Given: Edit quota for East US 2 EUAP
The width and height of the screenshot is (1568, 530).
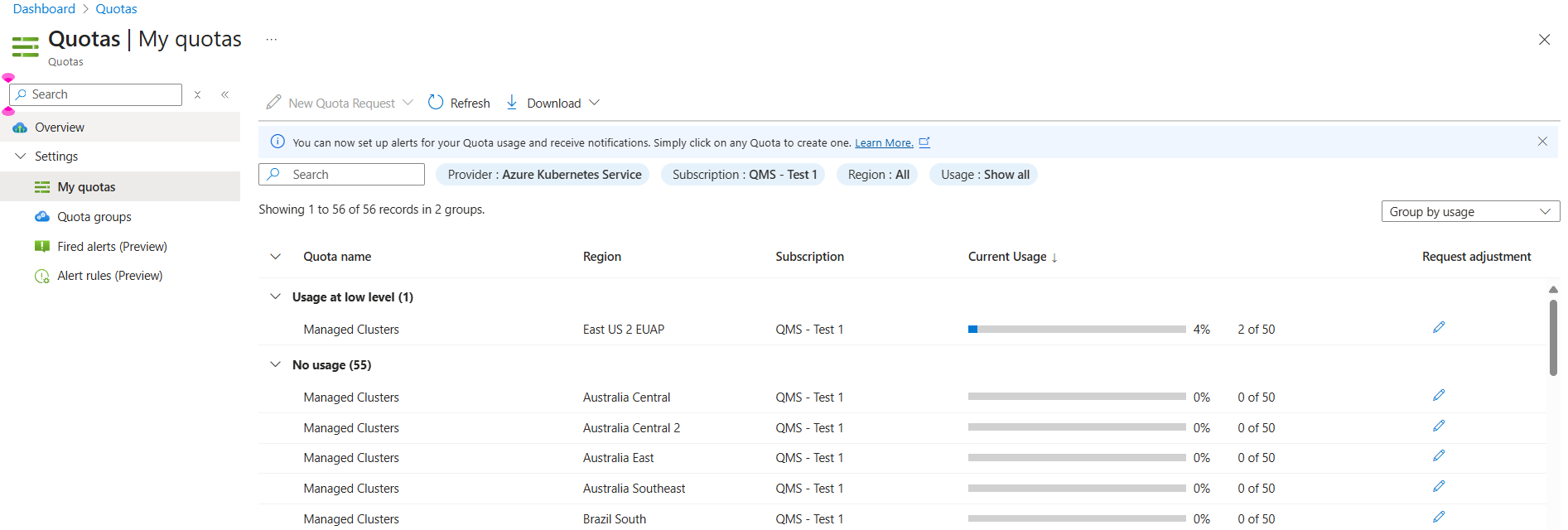Looking at the screenshot, I should pos(1439,328).
